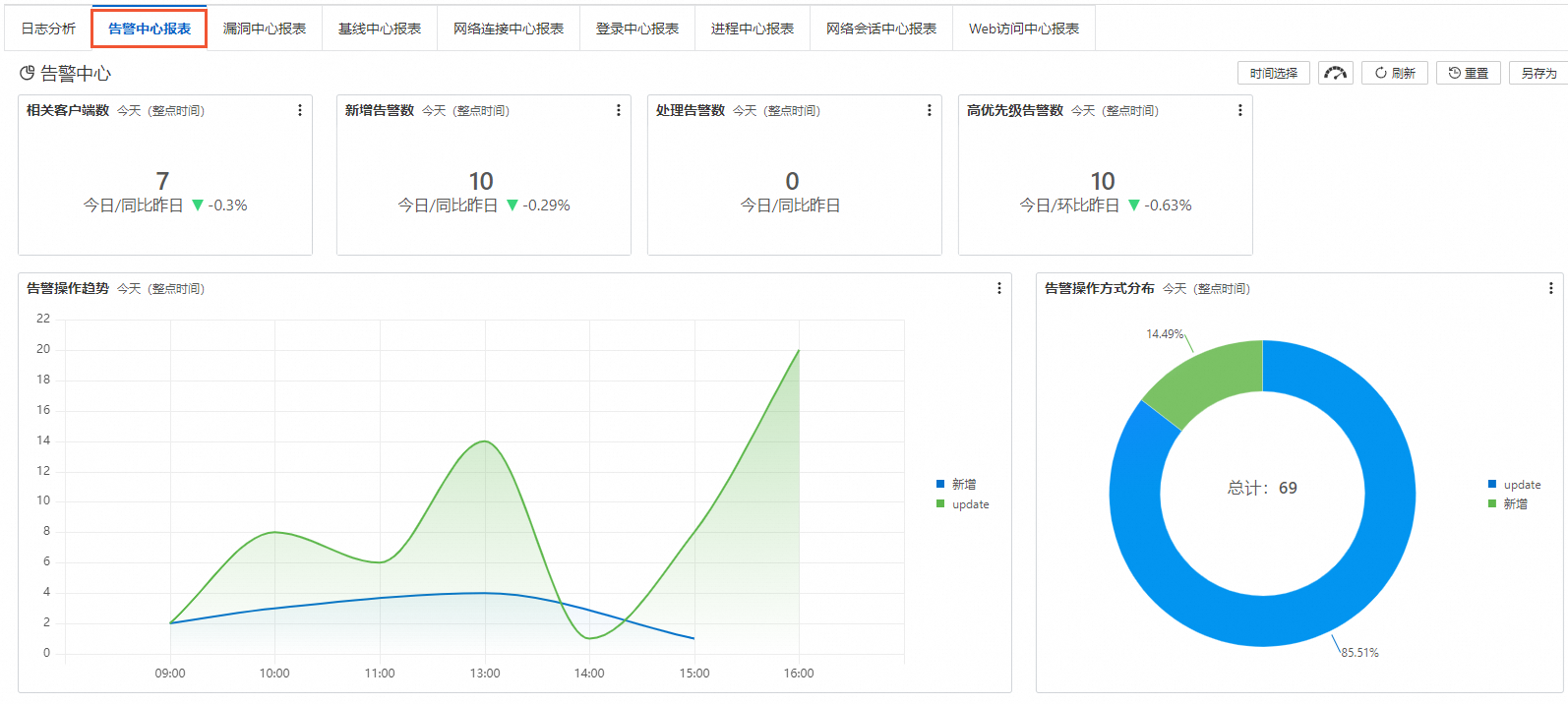Click the 14.49% donut label

tap(1165, 334)
